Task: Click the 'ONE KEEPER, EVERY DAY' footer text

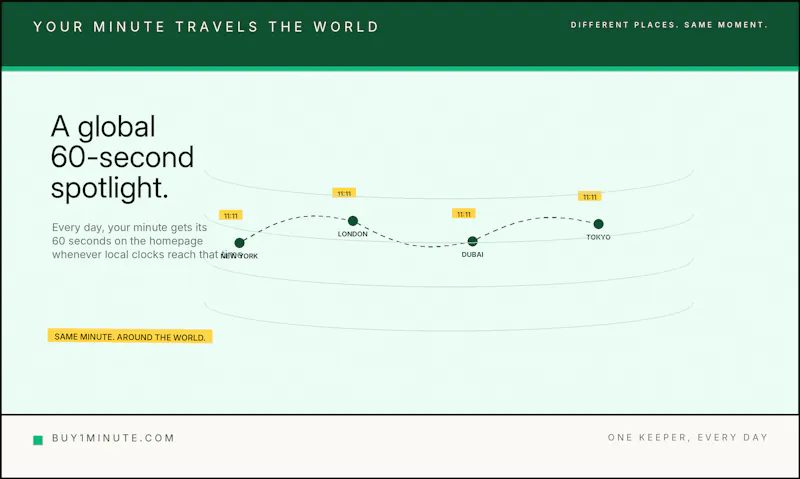Action: point(688,437)
